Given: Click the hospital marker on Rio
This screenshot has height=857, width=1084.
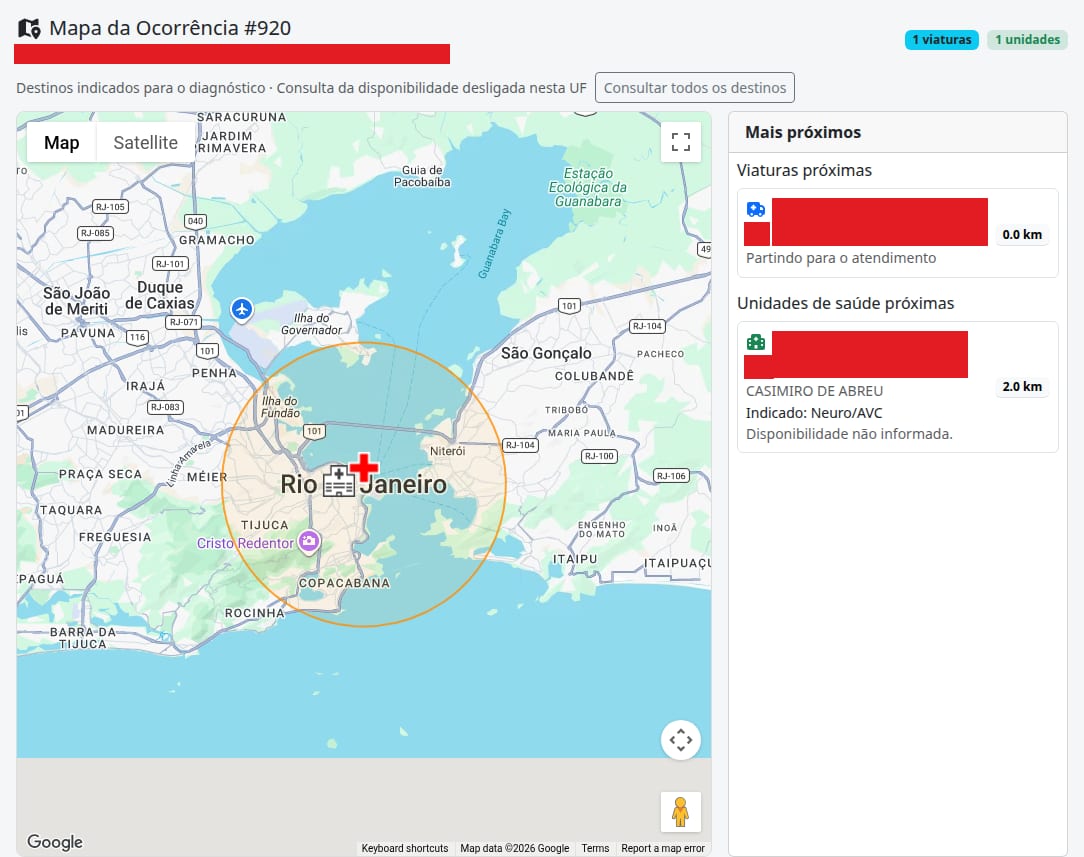Looking at the screenshot, I should point(339,481).
